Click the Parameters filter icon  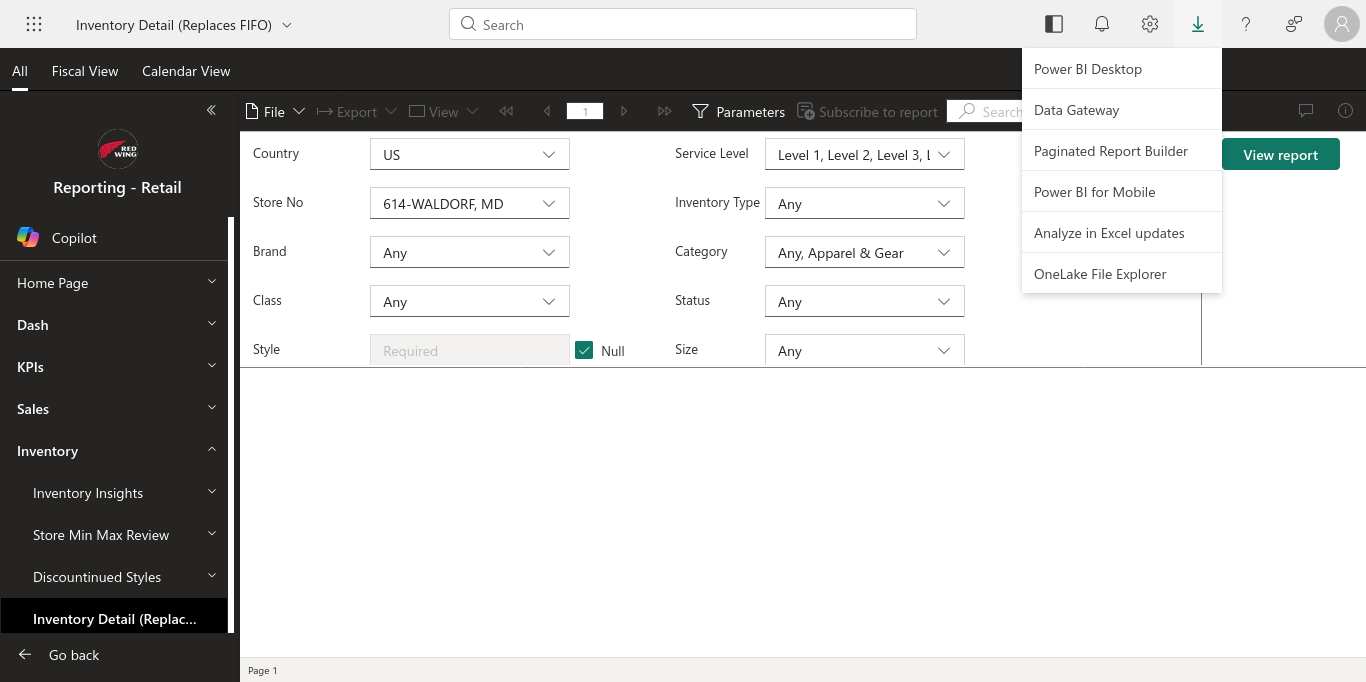[700, 112]
